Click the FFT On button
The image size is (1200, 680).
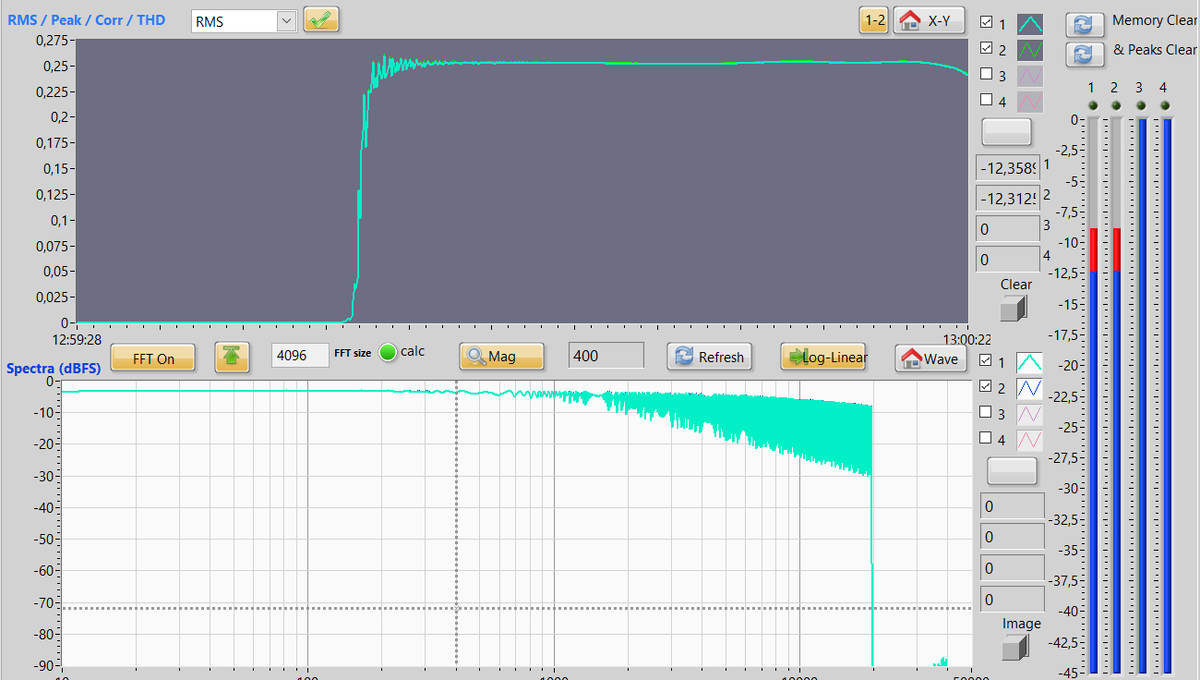click(153, 358)
